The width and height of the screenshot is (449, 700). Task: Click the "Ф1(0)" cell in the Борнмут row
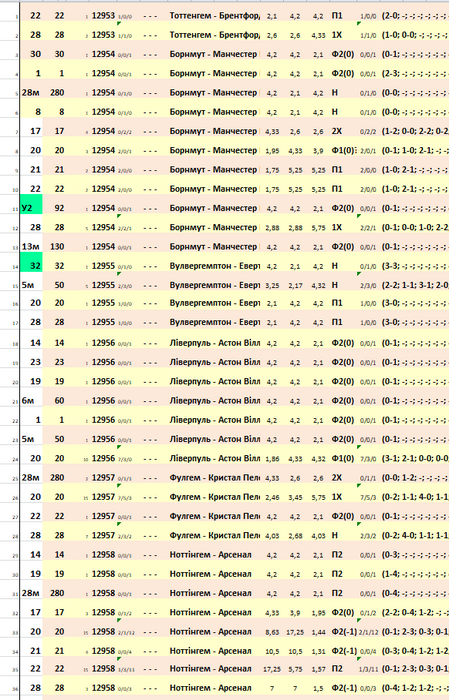point(343,150)
